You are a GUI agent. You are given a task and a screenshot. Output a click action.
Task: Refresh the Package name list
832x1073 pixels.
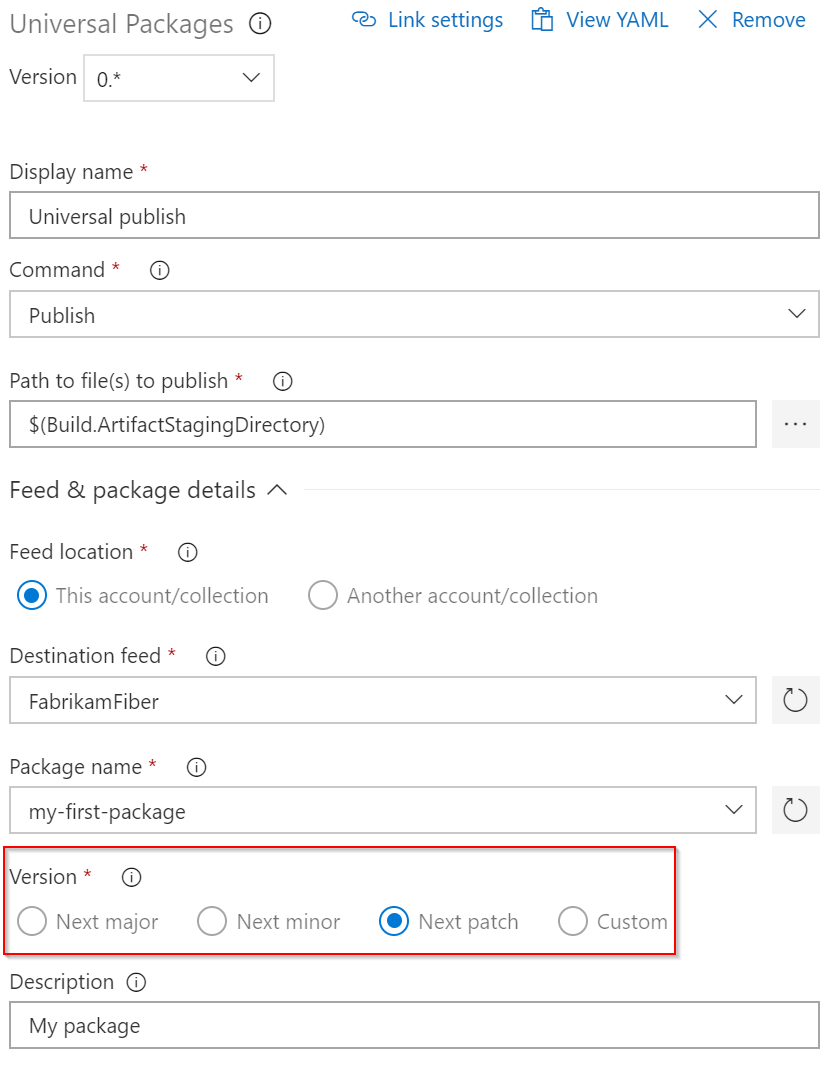pos(795,810)
